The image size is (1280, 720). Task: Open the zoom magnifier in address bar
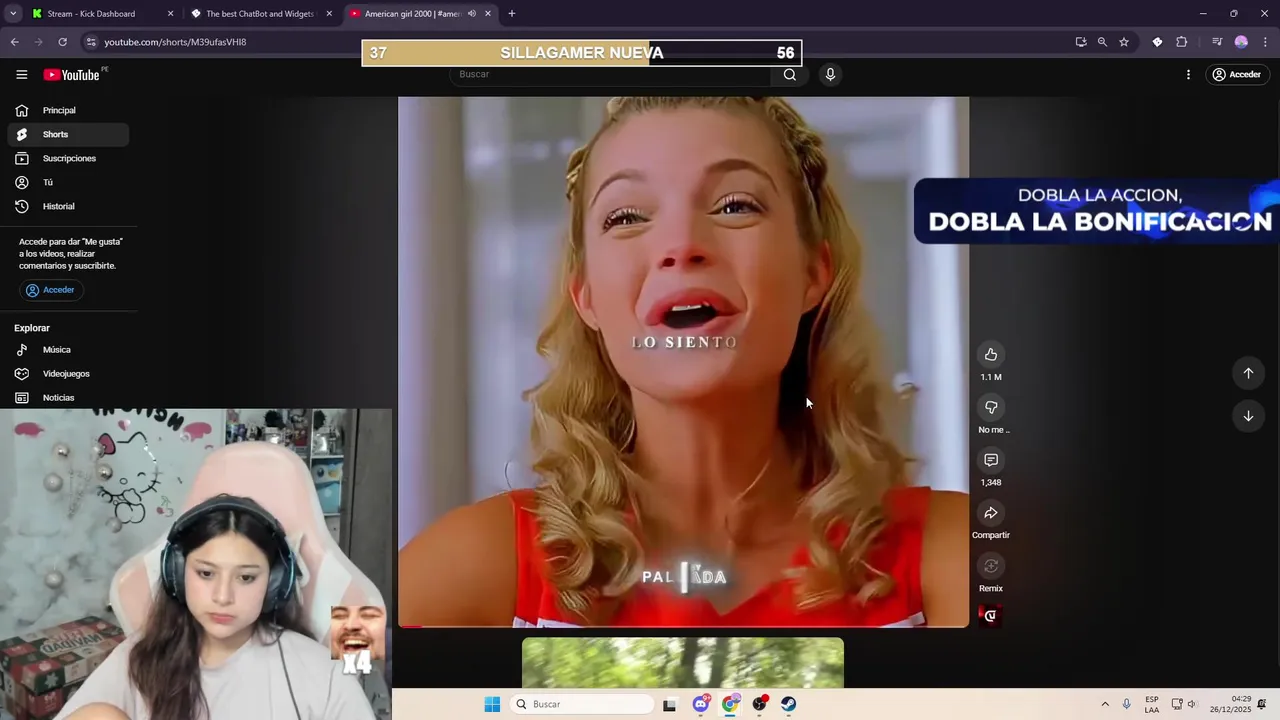pyautogui.click(x=1102, y=42)
